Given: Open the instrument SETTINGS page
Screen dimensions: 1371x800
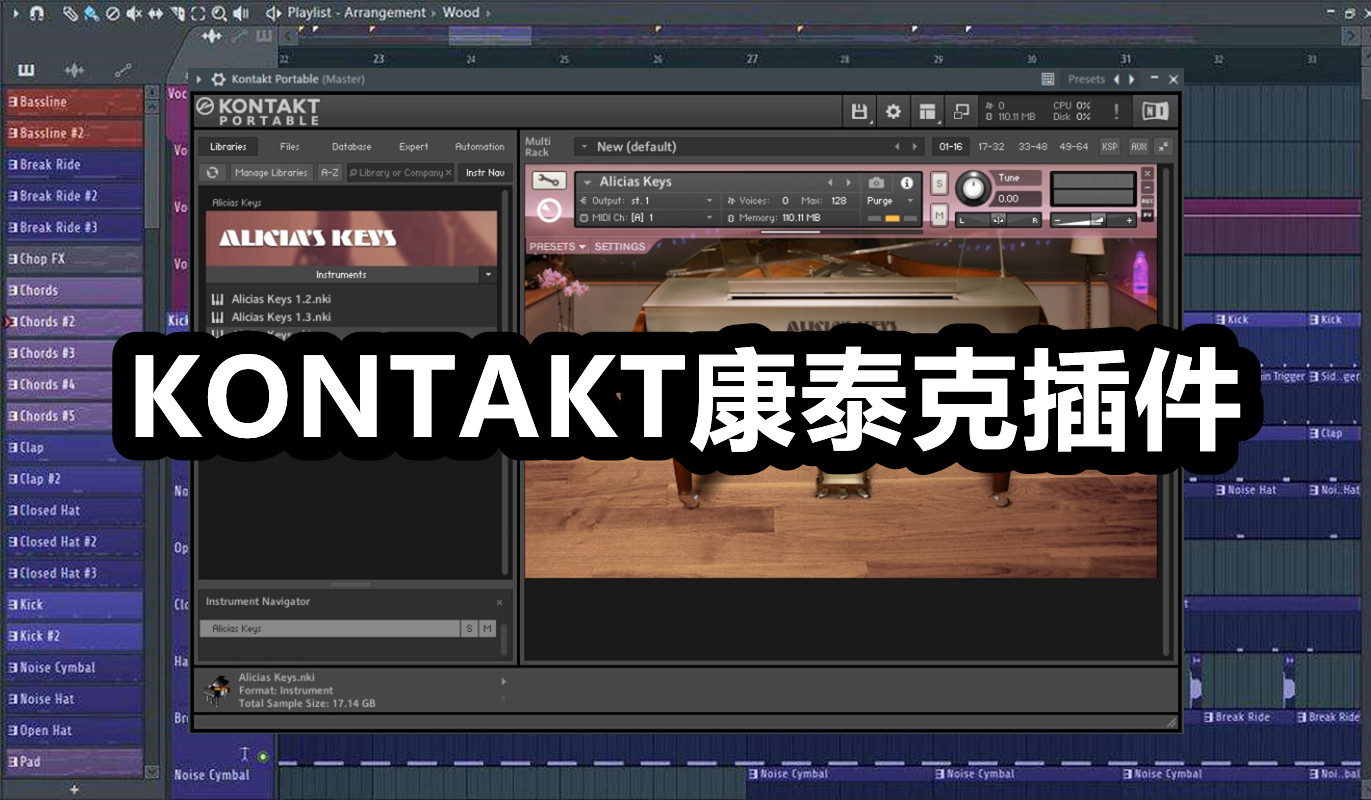Looking at the screenshot, I should [x=620, y=247].
